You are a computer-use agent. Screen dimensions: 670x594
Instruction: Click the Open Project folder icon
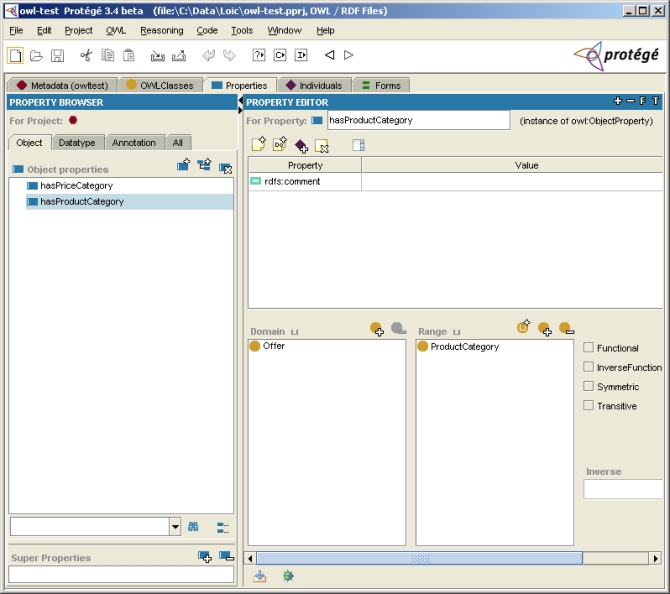(37, 56)
